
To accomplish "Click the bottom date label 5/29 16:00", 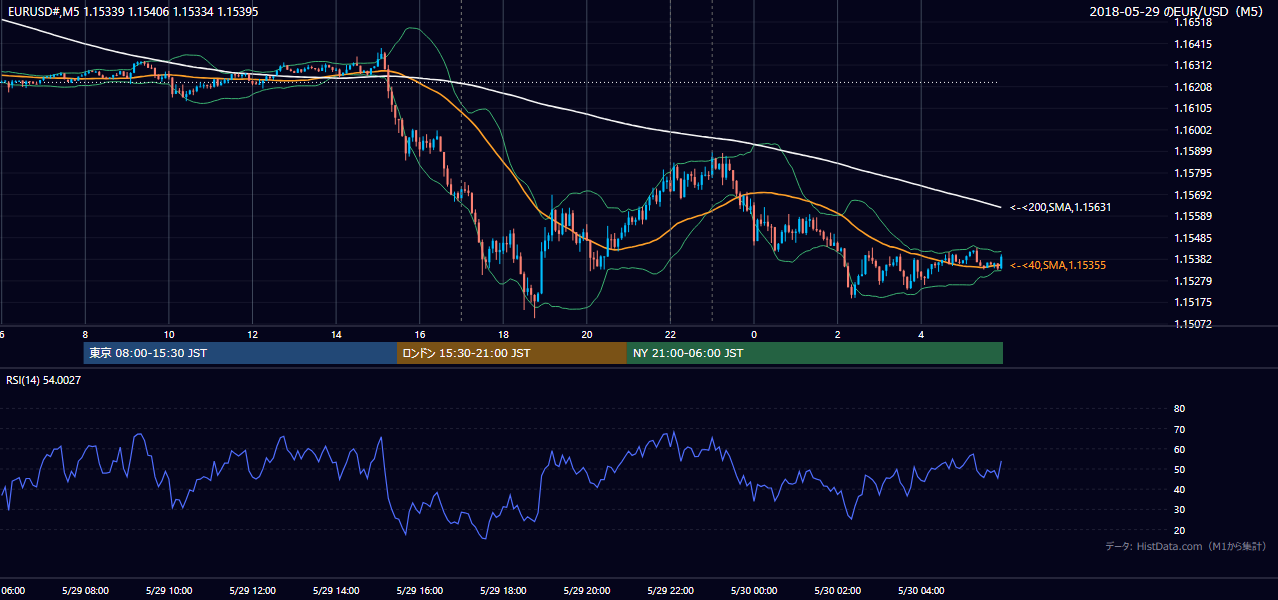I will click(419, 590).
